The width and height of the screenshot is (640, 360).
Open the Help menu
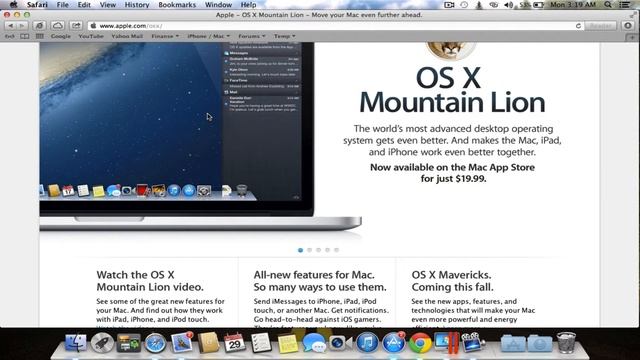click(249, 5)
